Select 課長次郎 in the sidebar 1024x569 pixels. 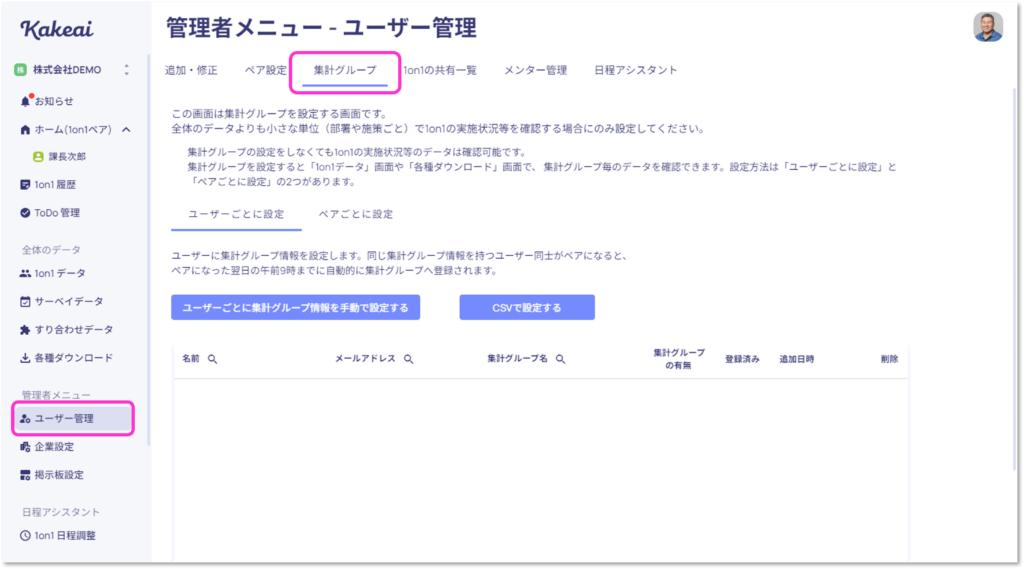(67, 157)
